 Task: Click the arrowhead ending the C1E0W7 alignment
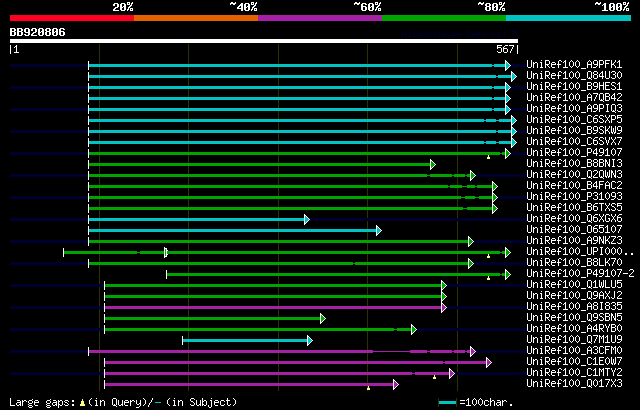(x=489, y=363)
